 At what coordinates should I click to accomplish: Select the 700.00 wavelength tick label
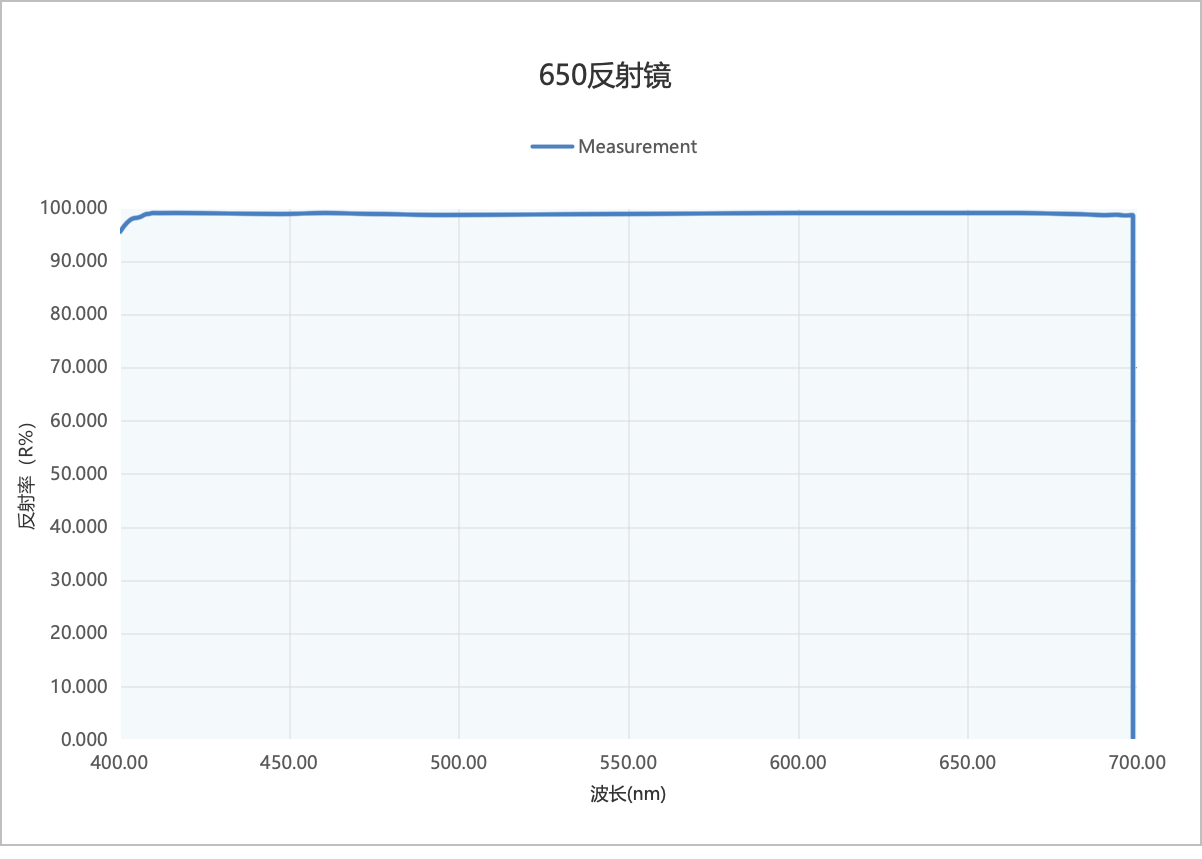(1136, 761)
